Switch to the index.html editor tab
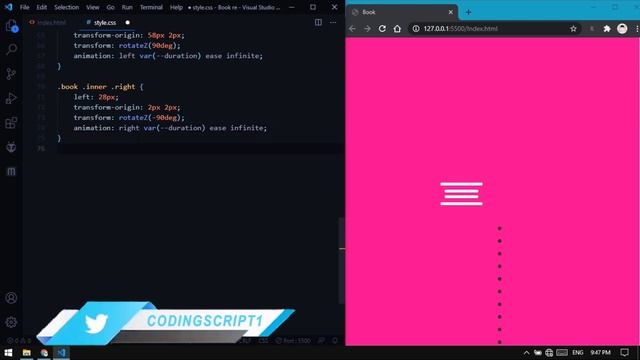Viewport: 640px width, 360px height. [48, 22]
